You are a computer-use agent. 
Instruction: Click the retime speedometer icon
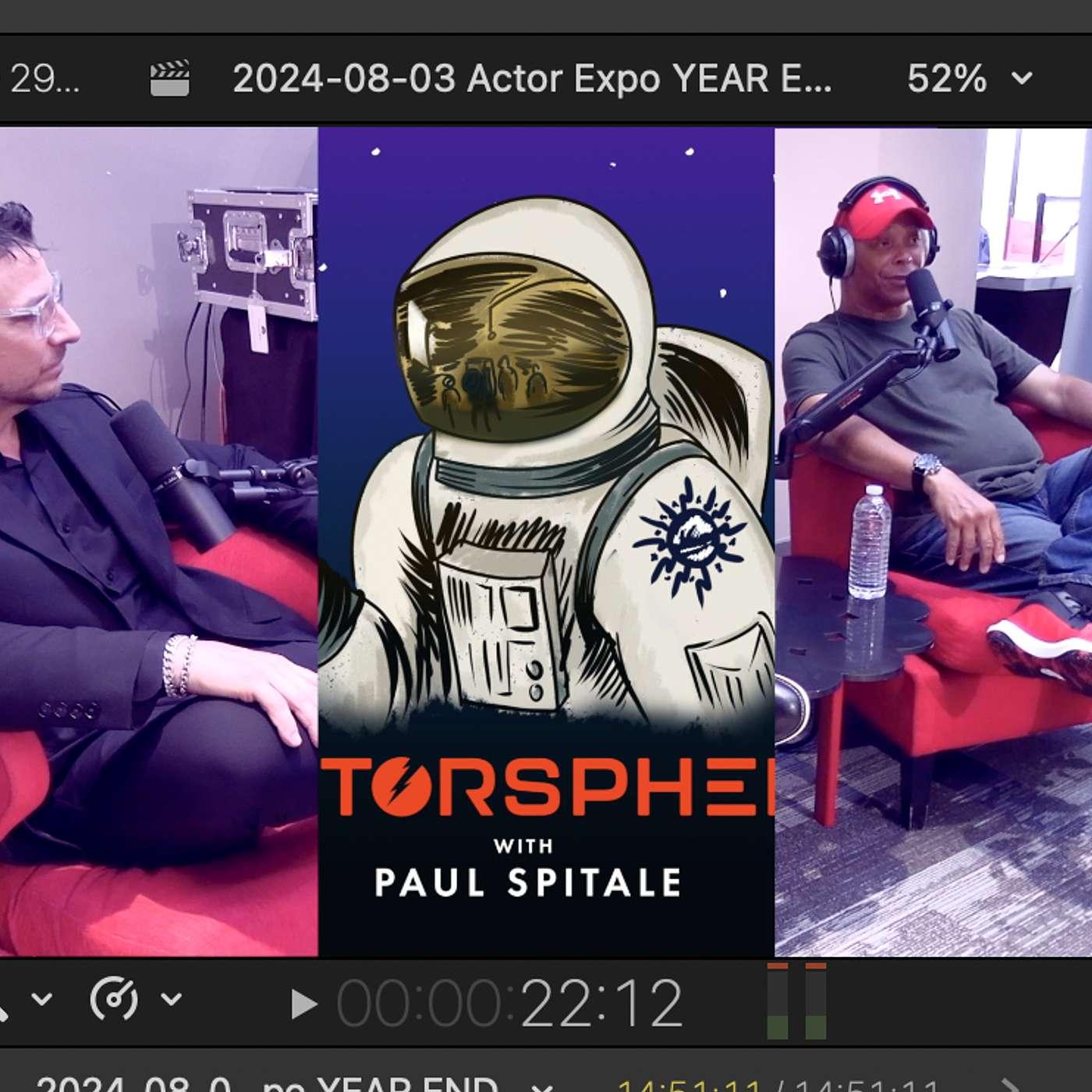tap(115, 998)
